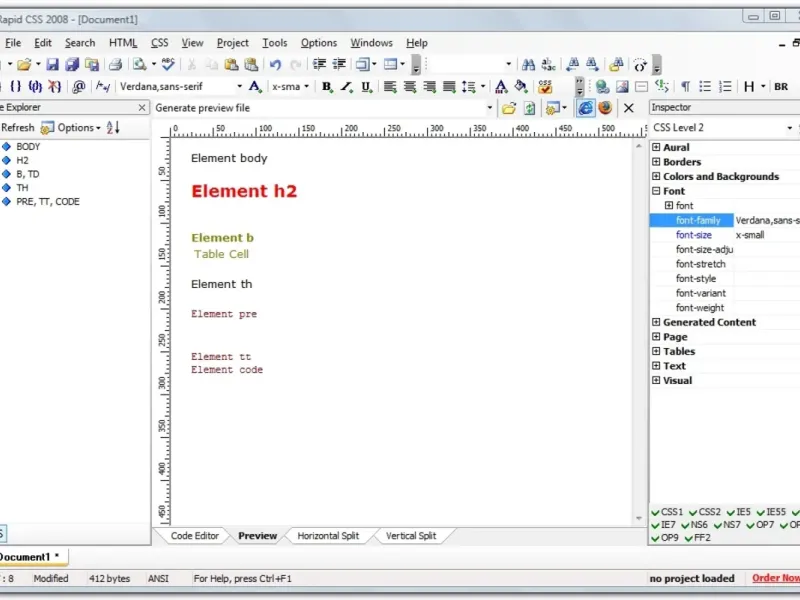Insert a paragraph with the ¶ icon

tap(685, 87)
